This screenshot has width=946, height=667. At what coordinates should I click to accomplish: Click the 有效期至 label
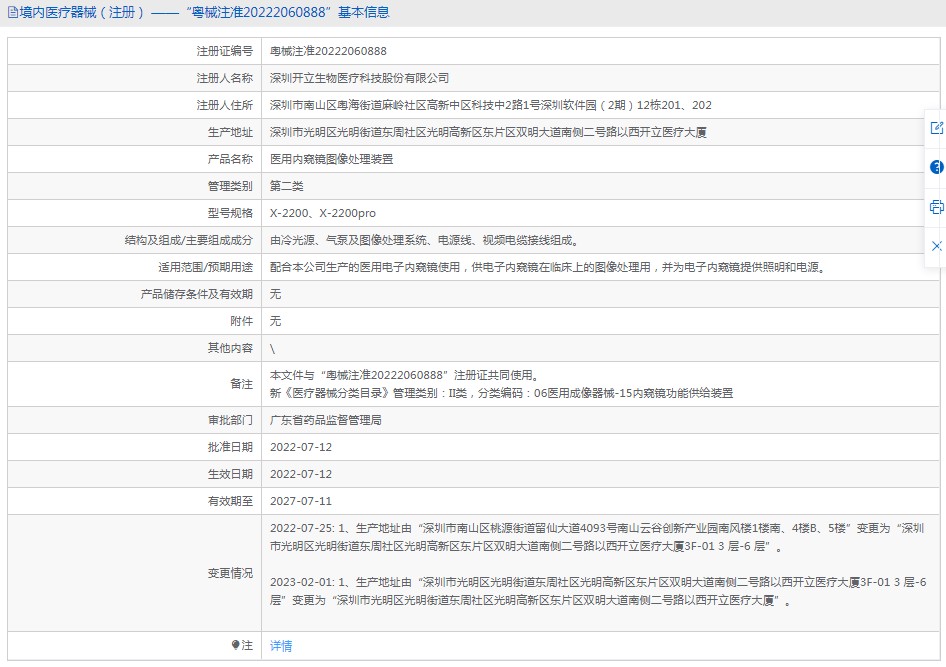pyautogui.click(x=230, y=501)
